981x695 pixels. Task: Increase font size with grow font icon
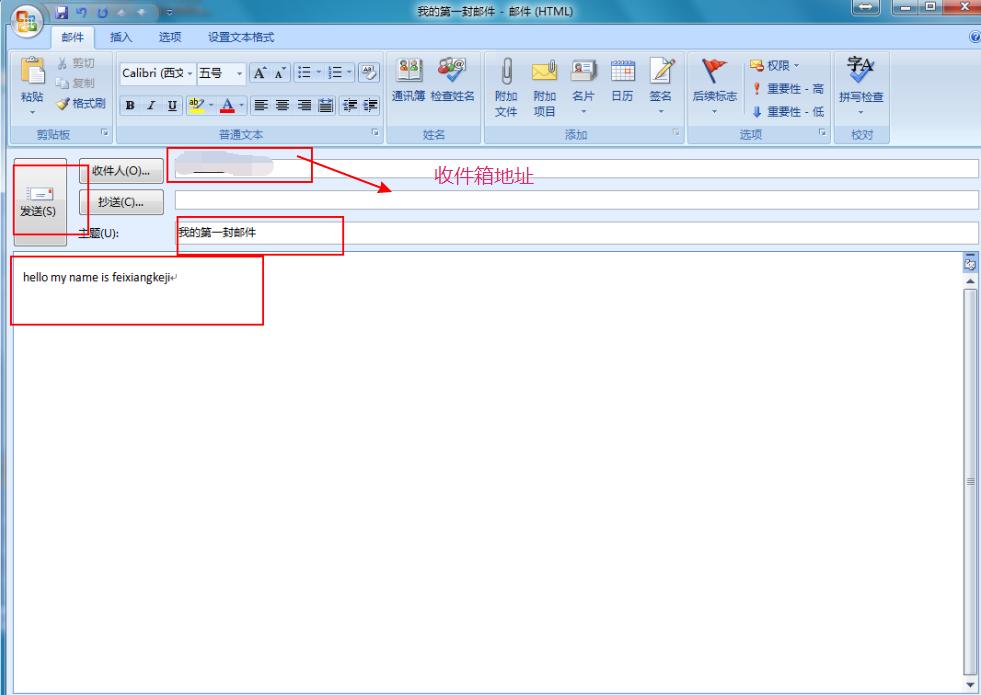pos(259,73)
